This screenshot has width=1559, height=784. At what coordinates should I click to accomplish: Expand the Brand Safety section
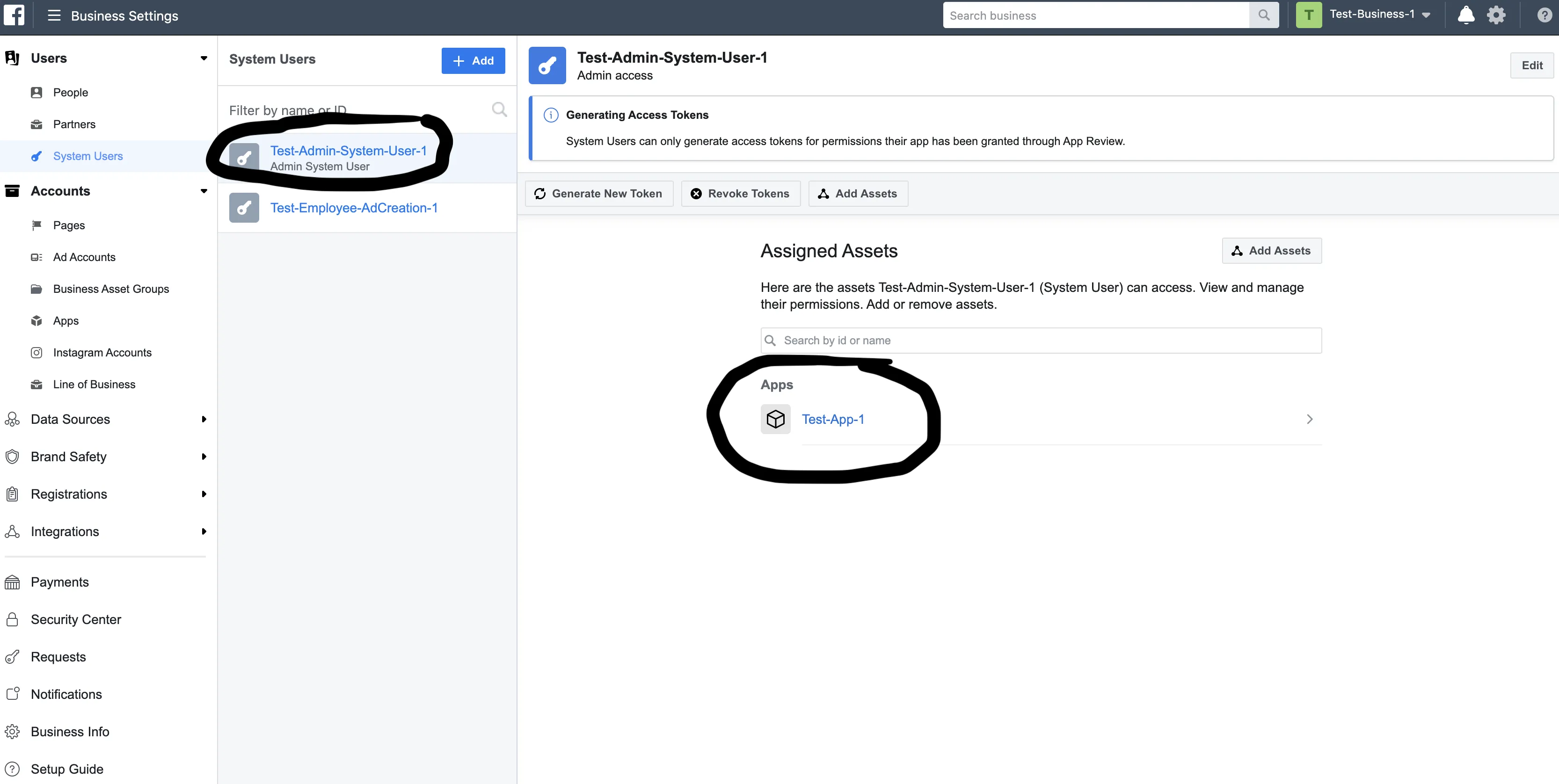(x=204, y=457)
